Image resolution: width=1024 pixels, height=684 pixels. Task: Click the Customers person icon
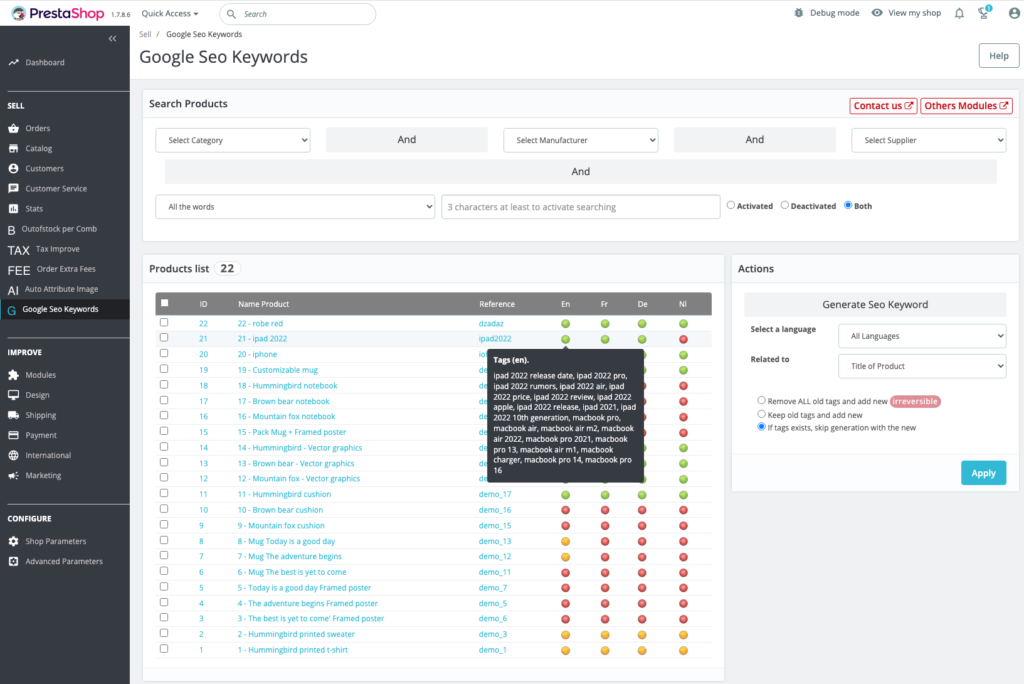pyautogui.click(x=13, y=169)
